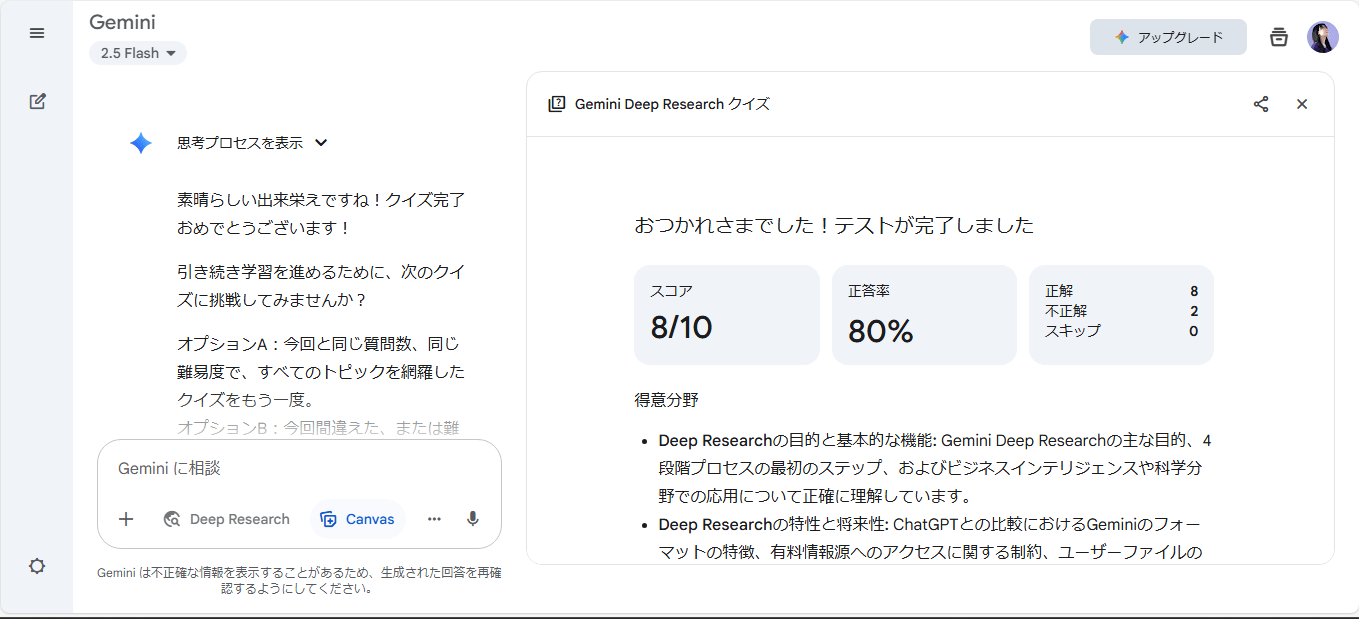Open the account profile avatar
The height and width of the screenshot is (619, 1359).
pos(1323,37)
